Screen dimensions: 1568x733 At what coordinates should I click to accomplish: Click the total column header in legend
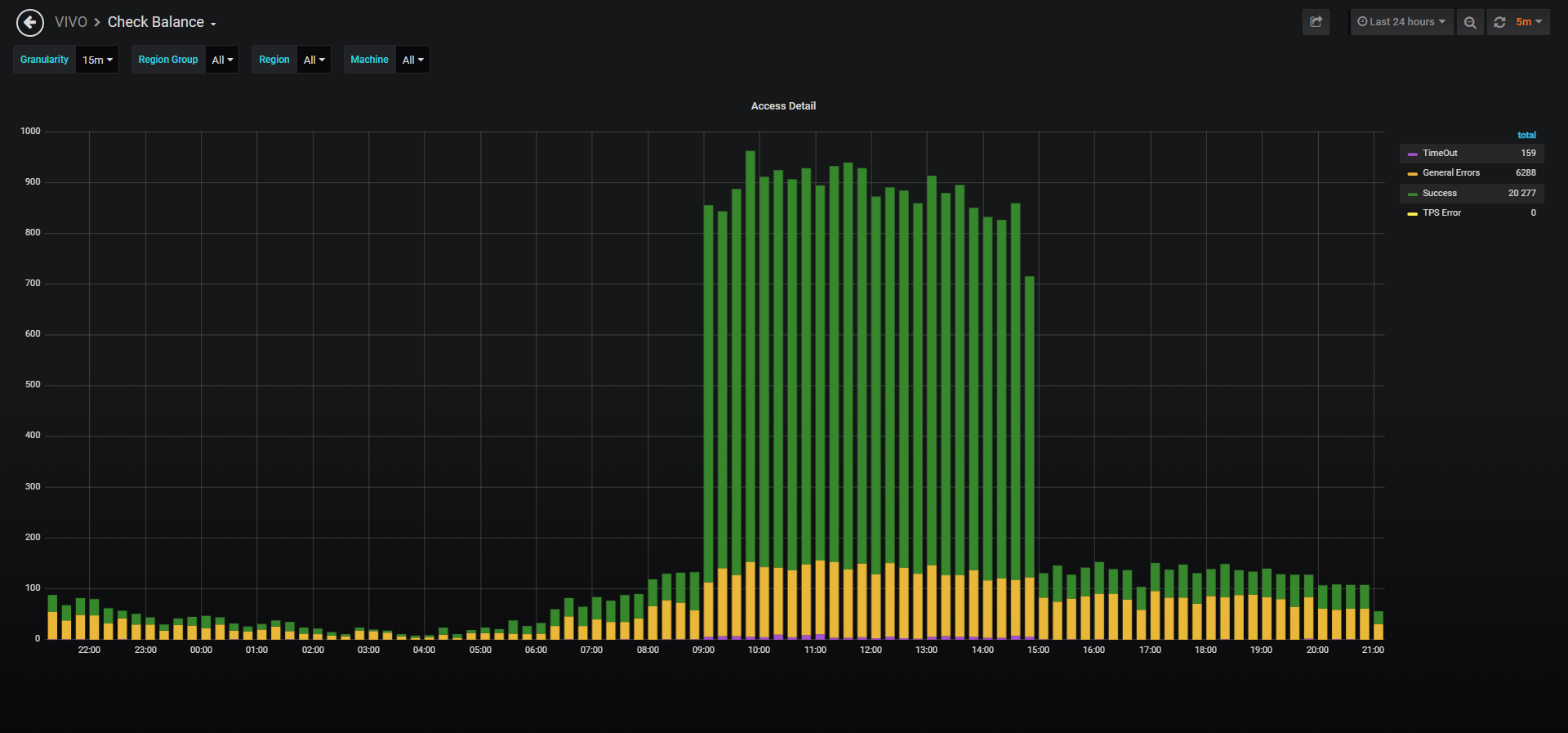pyautogui.click(x=1526, y=135)
